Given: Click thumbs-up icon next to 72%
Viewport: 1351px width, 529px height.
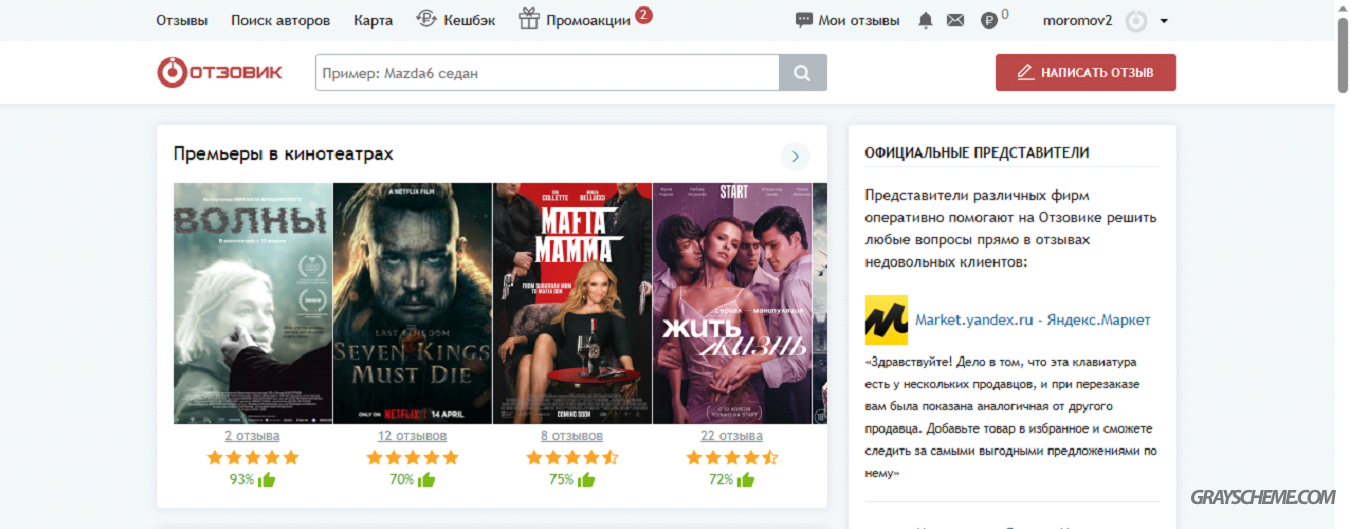Looking at the screenshot, I should pos(747,479).
